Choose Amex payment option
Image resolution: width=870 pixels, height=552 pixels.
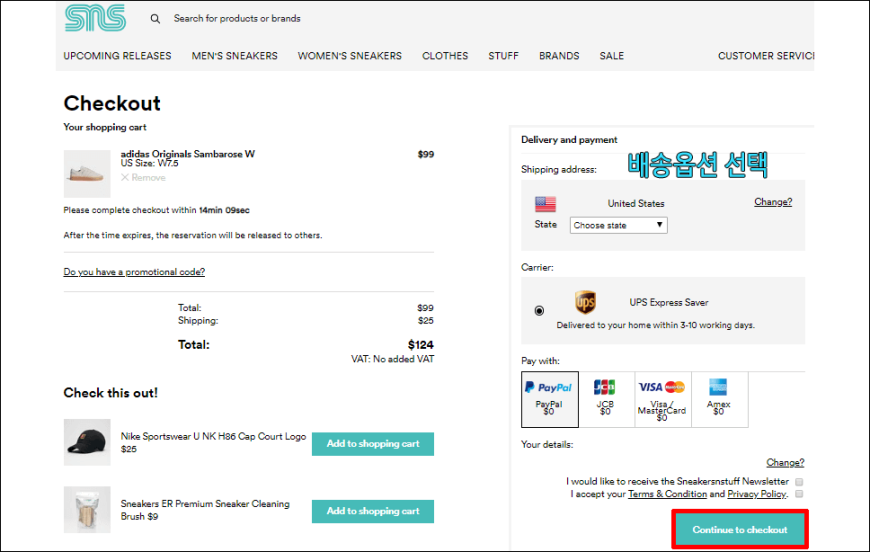[719, 399]
